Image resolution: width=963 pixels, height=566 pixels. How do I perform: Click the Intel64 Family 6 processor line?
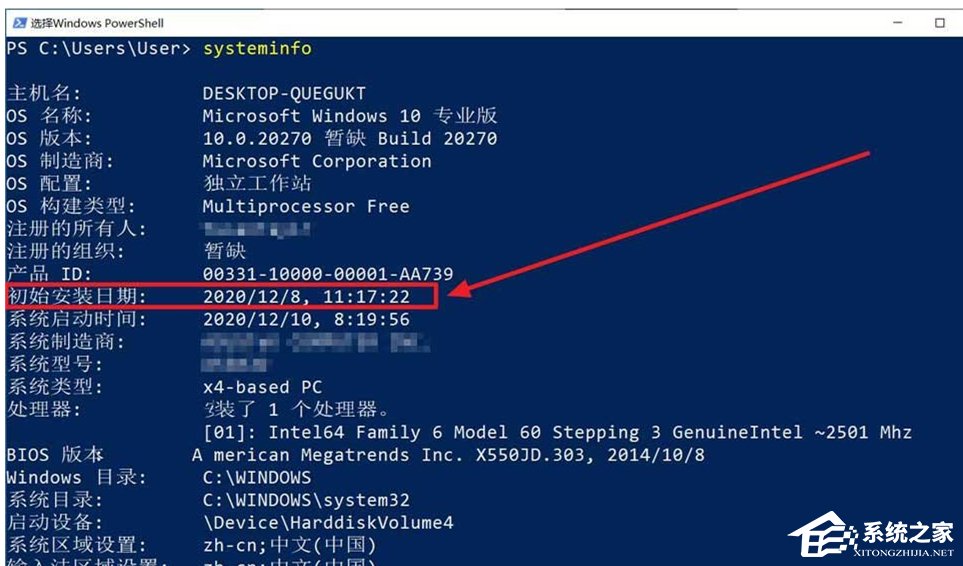tap(557, 432)
